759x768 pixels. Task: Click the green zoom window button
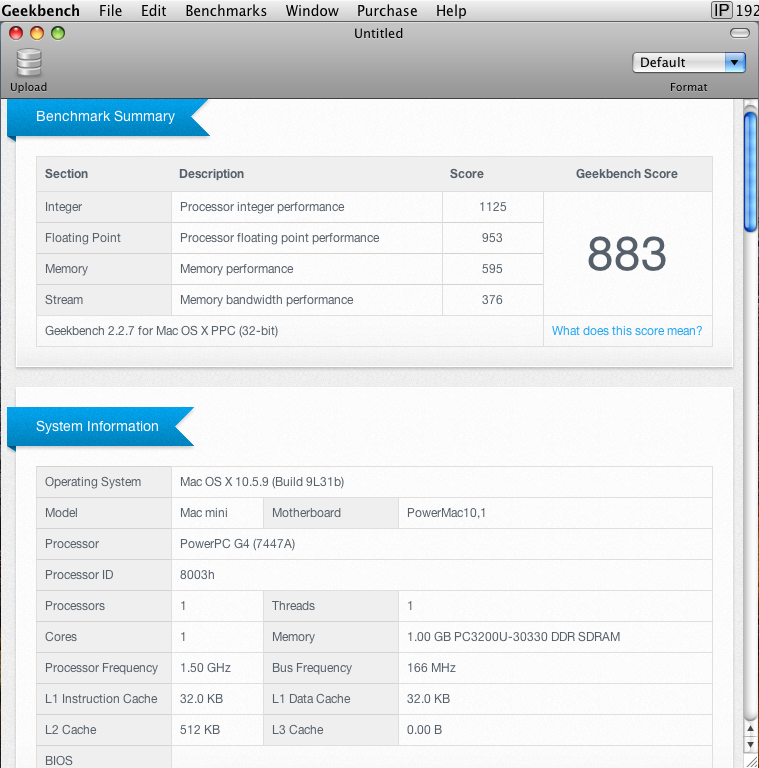pyautogui.click(x=58, y=33)
